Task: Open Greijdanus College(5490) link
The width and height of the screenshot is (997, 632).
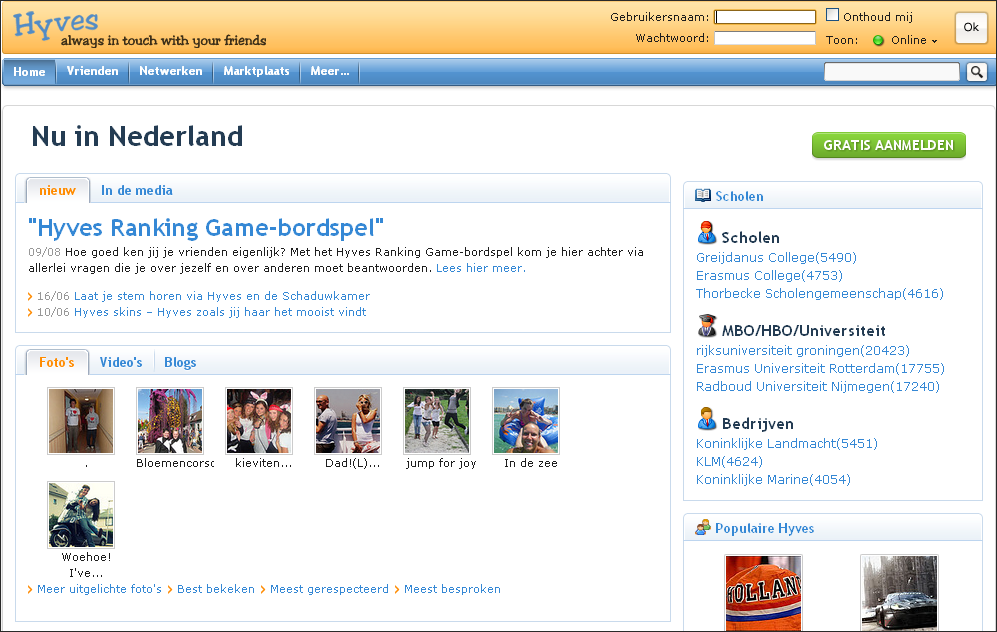Action: point(776,258)
